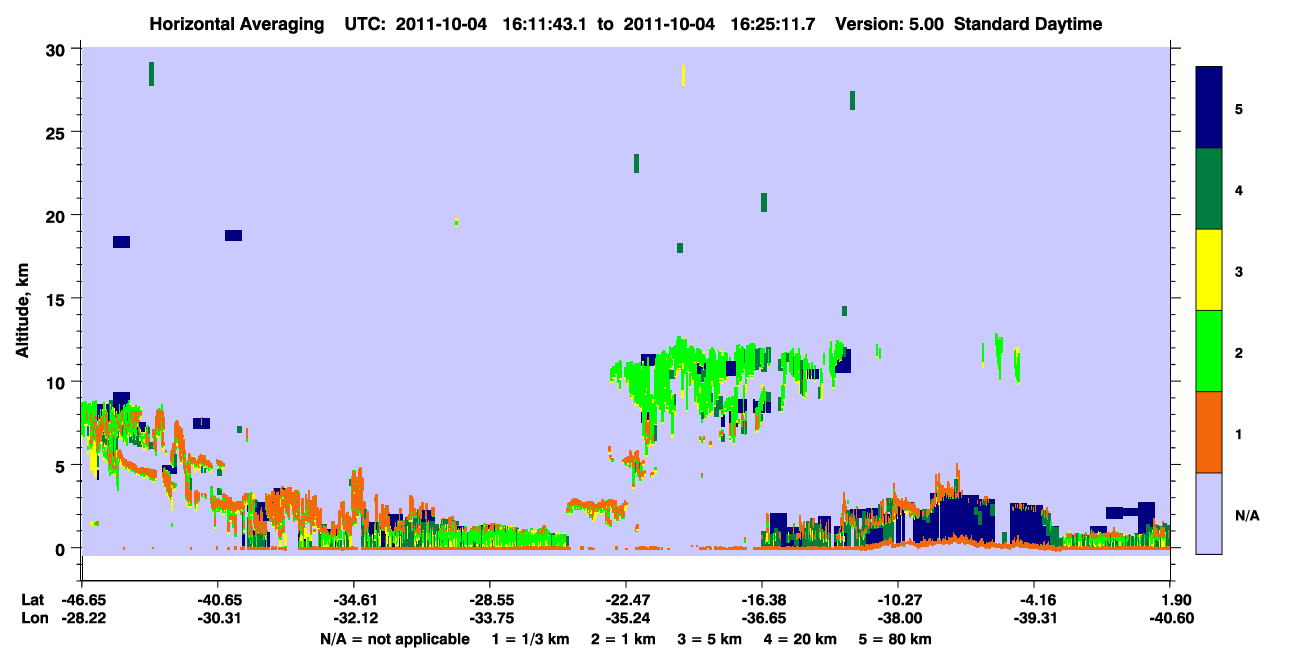The width and height of the screenshot is (1300, 667).
Task: Click longitude value -35.24
Action: click(626, 618)
